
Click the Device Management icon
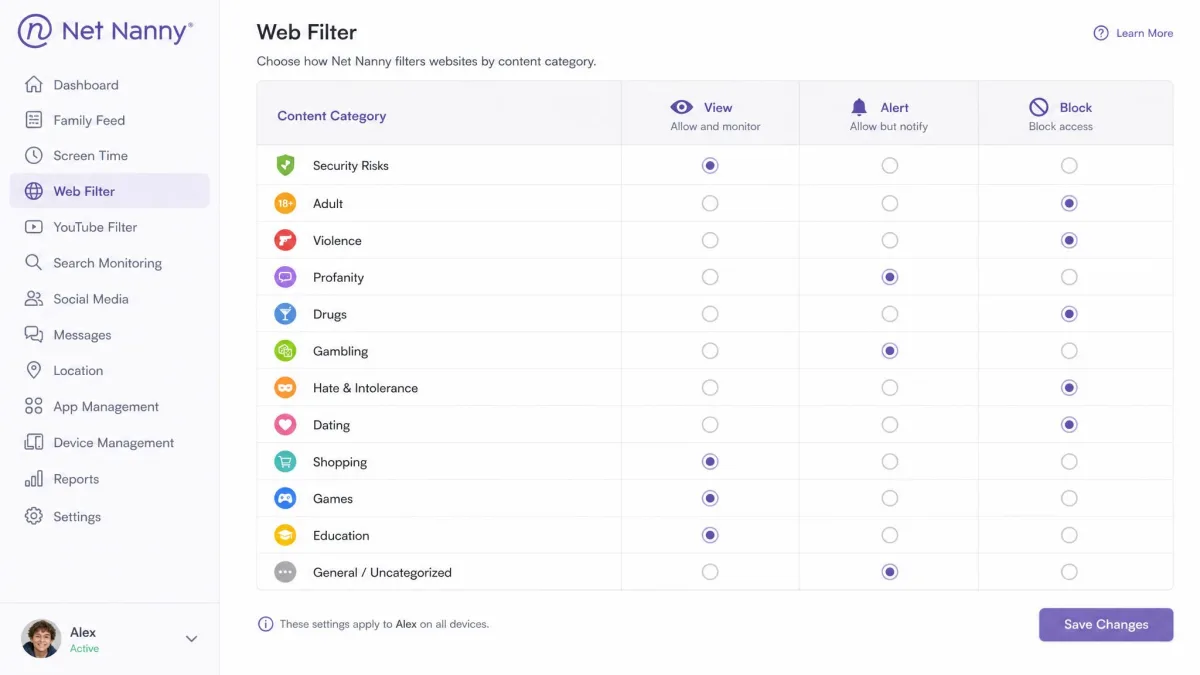pyautogui.click(x=34, y=442)
